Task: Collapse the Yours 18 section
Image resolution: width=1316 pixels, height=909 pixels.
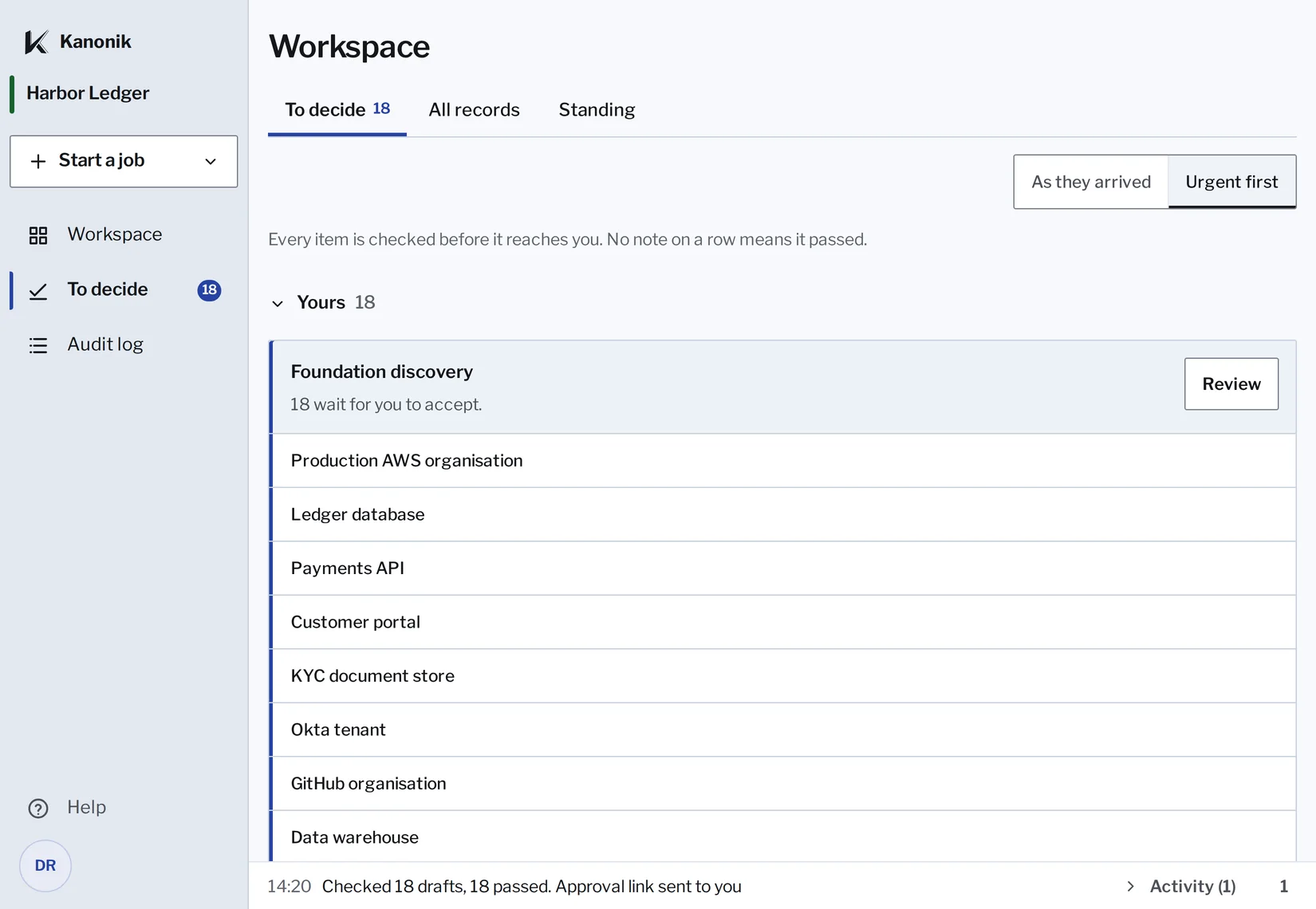Action: pyautogui.click(x=278, y=303)
